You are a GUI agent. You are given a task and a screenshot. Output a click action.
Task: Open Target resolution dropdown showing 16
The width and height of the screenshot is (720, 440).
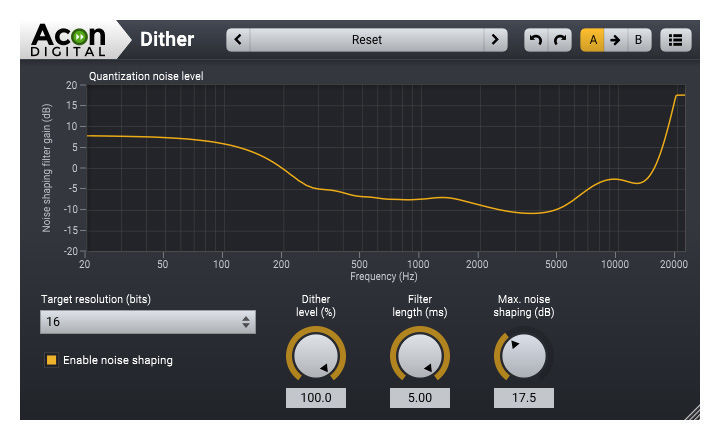pyautogui.click(x=148, y=322)
